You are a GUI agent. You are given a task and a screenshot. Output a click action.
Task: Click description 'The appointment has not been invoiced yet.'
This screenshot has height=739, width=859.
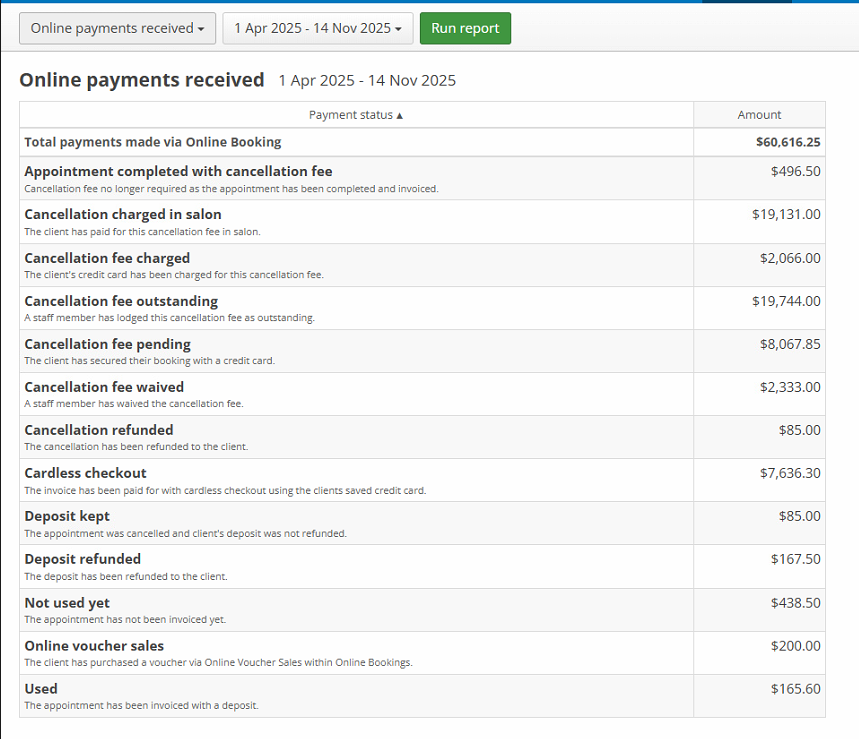click(x=125, y=620)
